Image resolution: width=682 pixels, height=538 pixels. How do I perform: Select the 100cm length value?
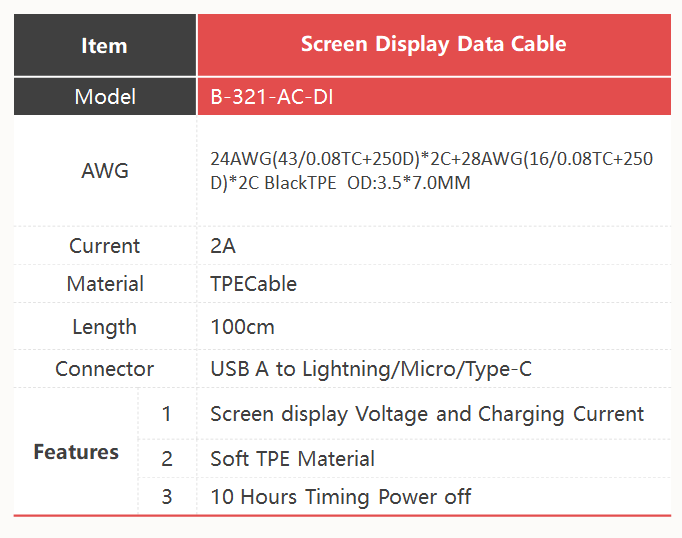pos(242,327)
